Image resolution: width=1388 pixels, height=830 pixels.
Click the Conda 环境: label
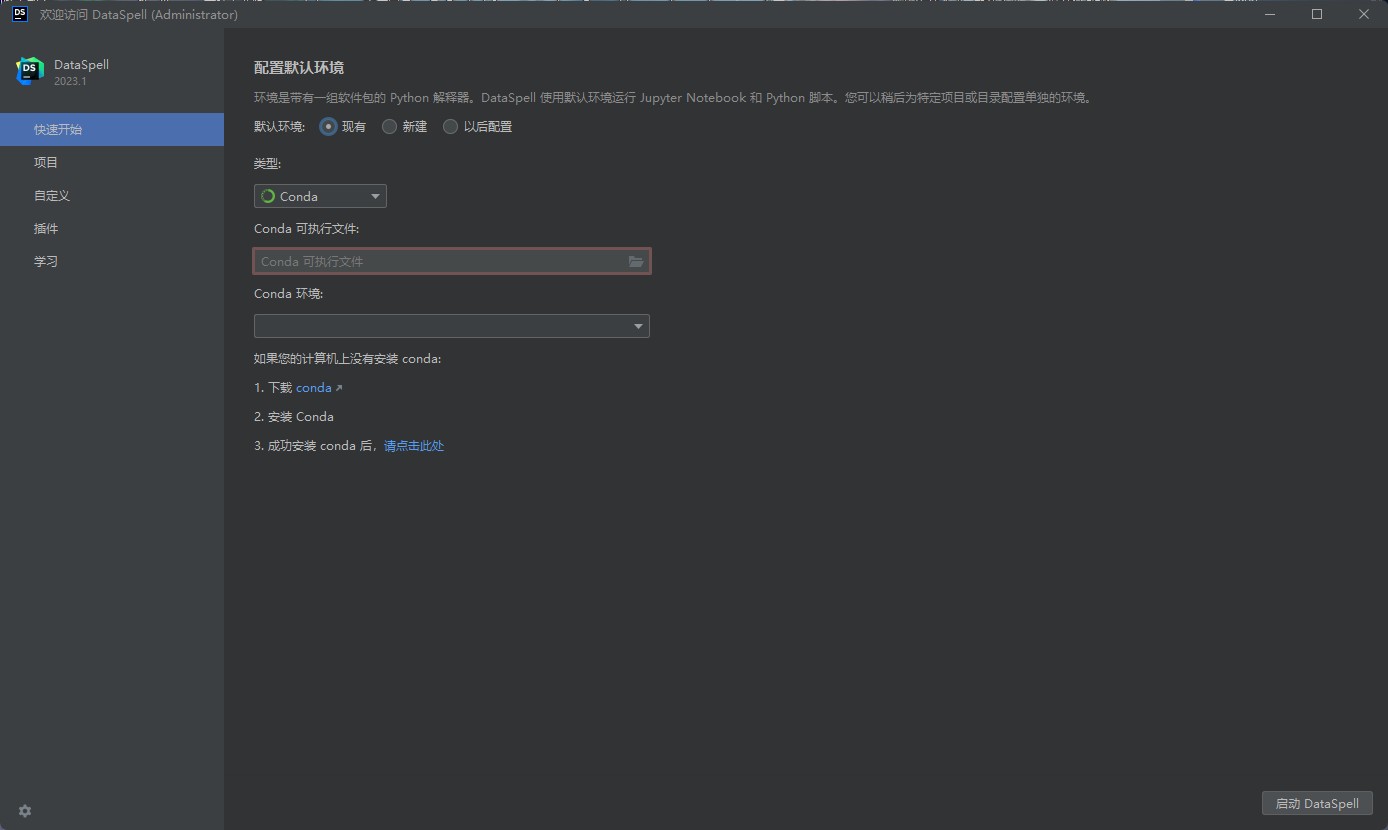(289, 293)
